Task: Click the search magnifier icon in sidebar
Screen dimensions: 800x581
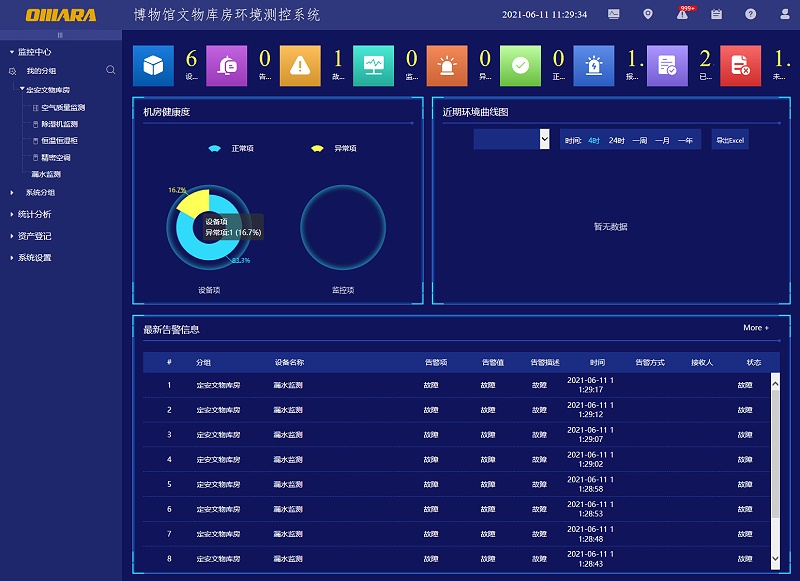Action: point(111,71)
